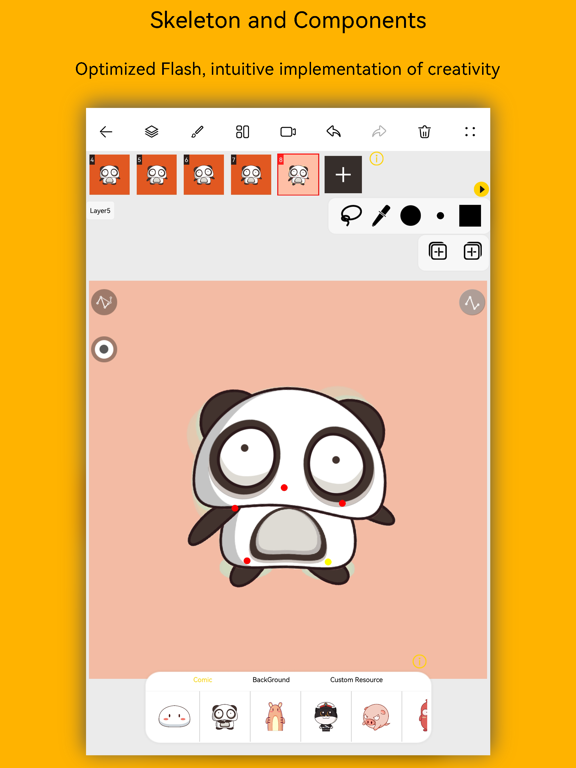Select the yellow joint point on panda
This screenshot has width=576, height=768.
pos(328,562)
